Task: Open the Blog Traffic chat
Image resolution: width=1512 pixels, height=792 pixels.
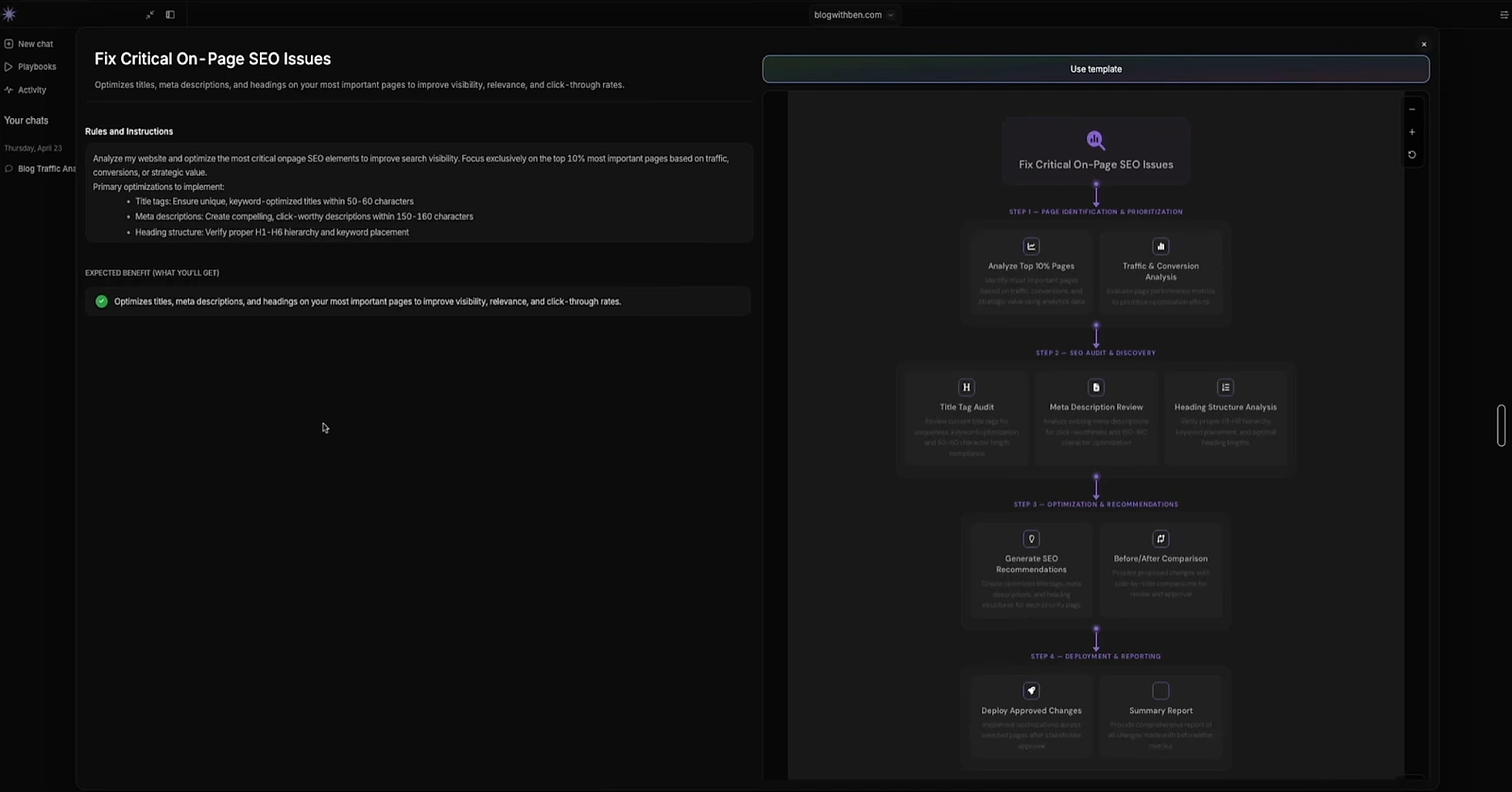Action: [40, 169]
